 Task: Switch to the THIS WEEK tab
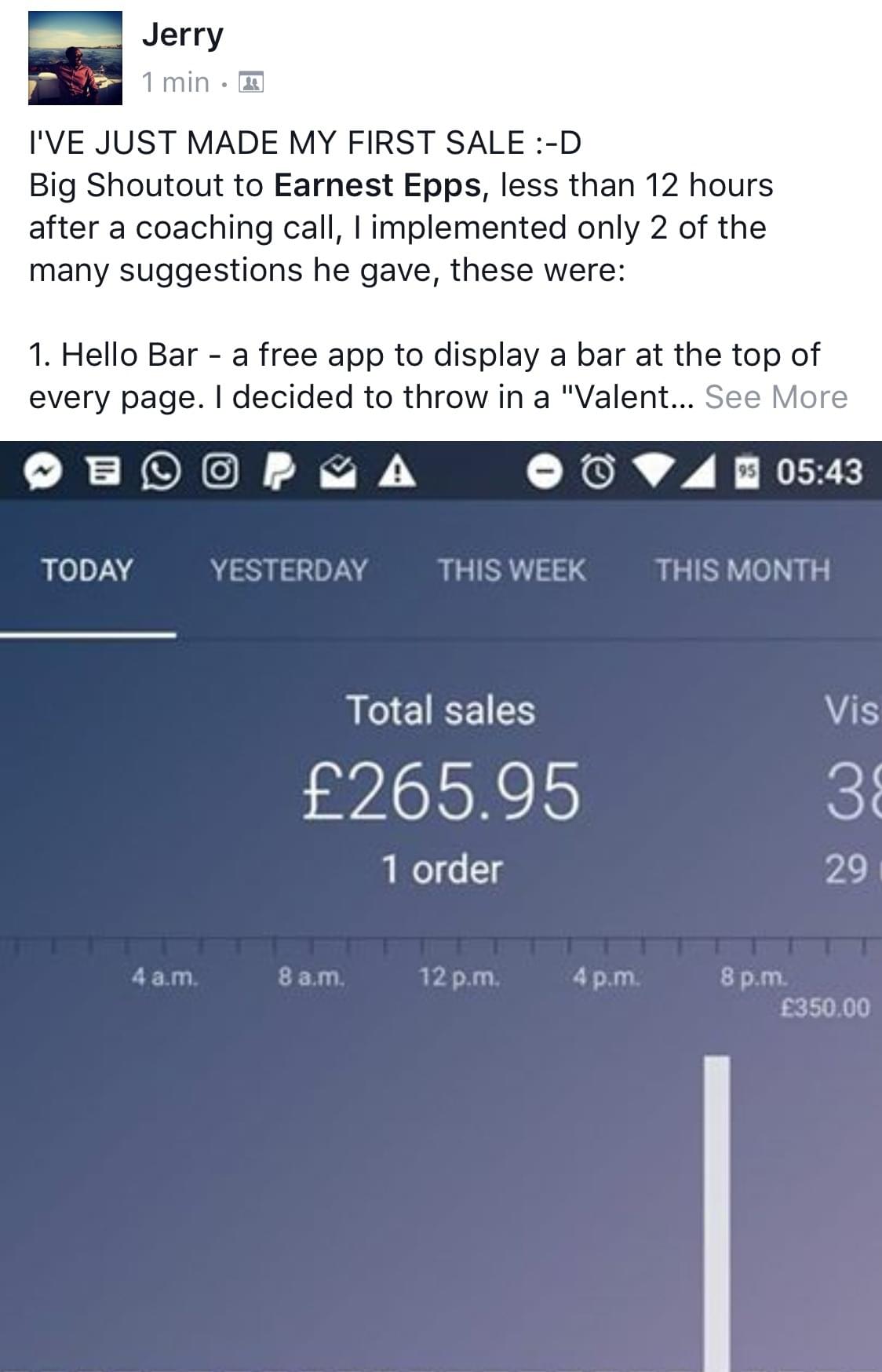point(512,571)
